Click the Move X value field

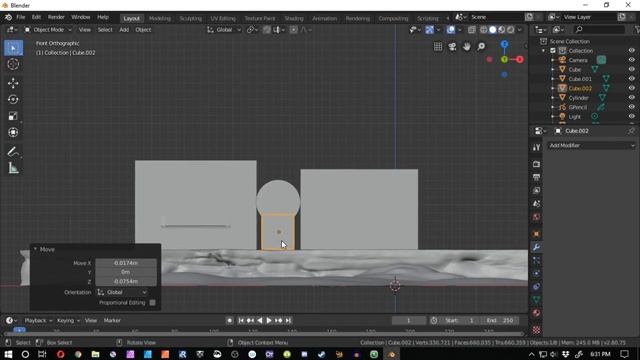coord(126,263)
